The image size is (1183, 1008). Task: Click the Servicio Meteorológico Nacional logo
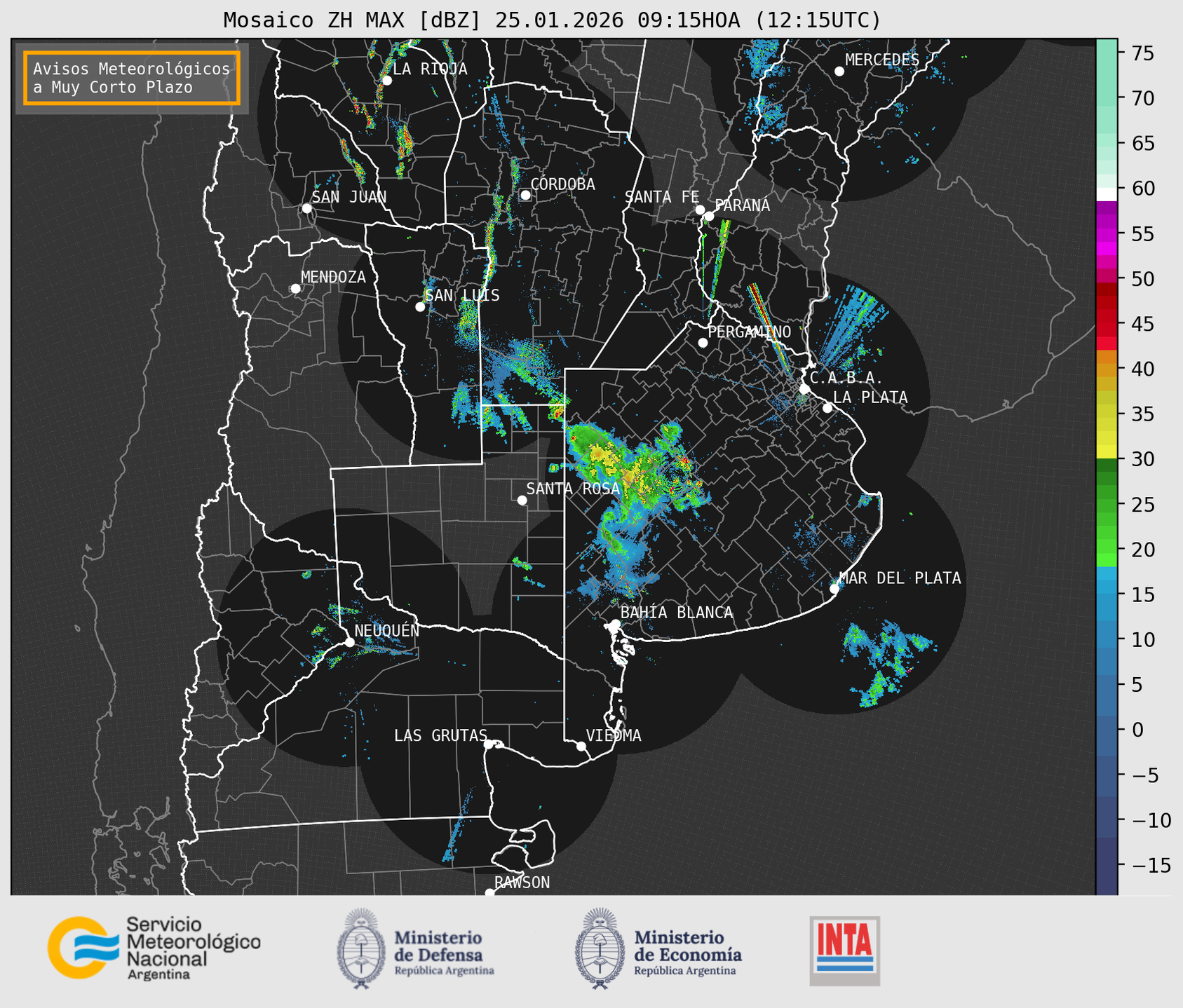click(x=154, y=948)
